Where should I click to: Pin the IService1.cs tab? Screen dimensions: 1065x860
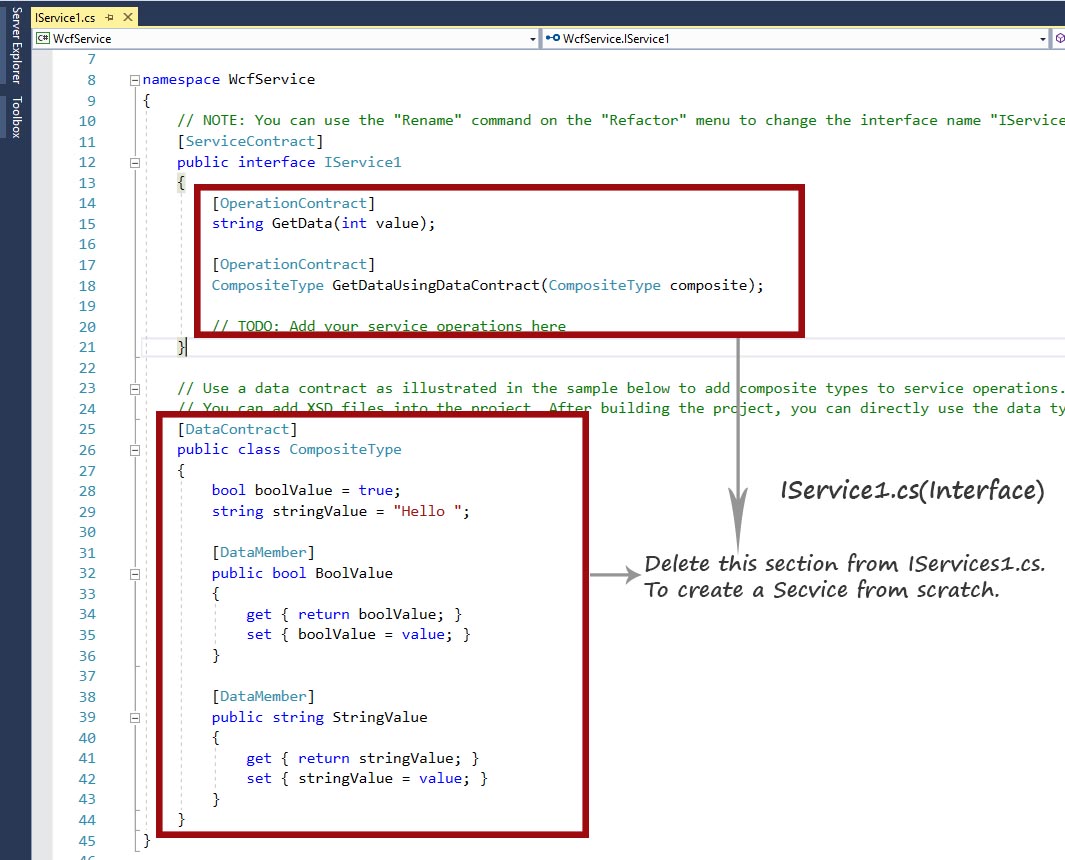[x=109, y=18]
